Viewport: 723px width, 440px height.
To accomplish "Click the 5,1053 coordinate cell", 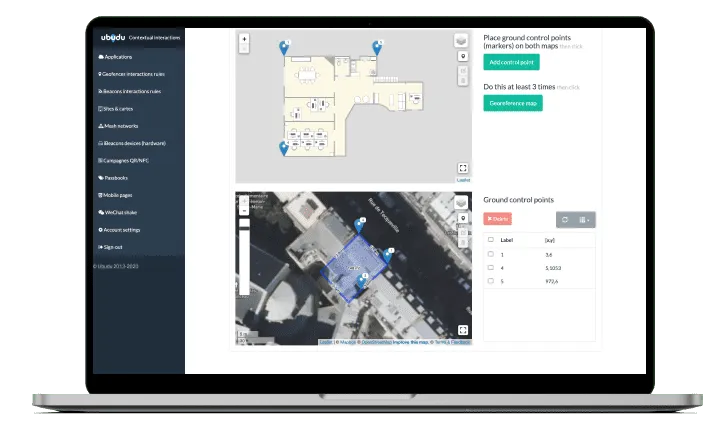I will (x=553, y=268).
